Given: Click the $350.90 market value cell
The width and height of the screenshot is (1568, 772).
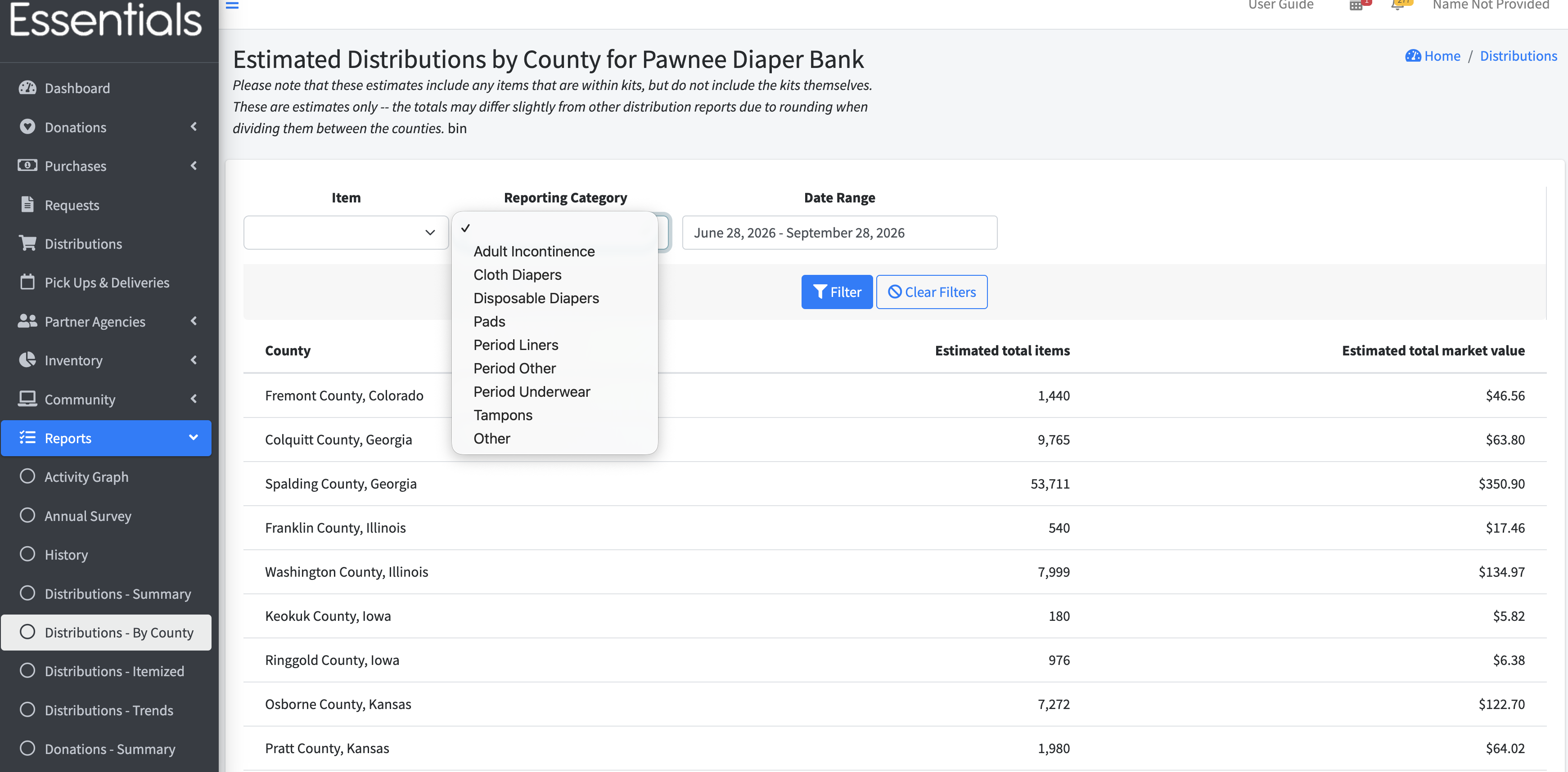Looking at the screenshot, I should coord(1501,484).
